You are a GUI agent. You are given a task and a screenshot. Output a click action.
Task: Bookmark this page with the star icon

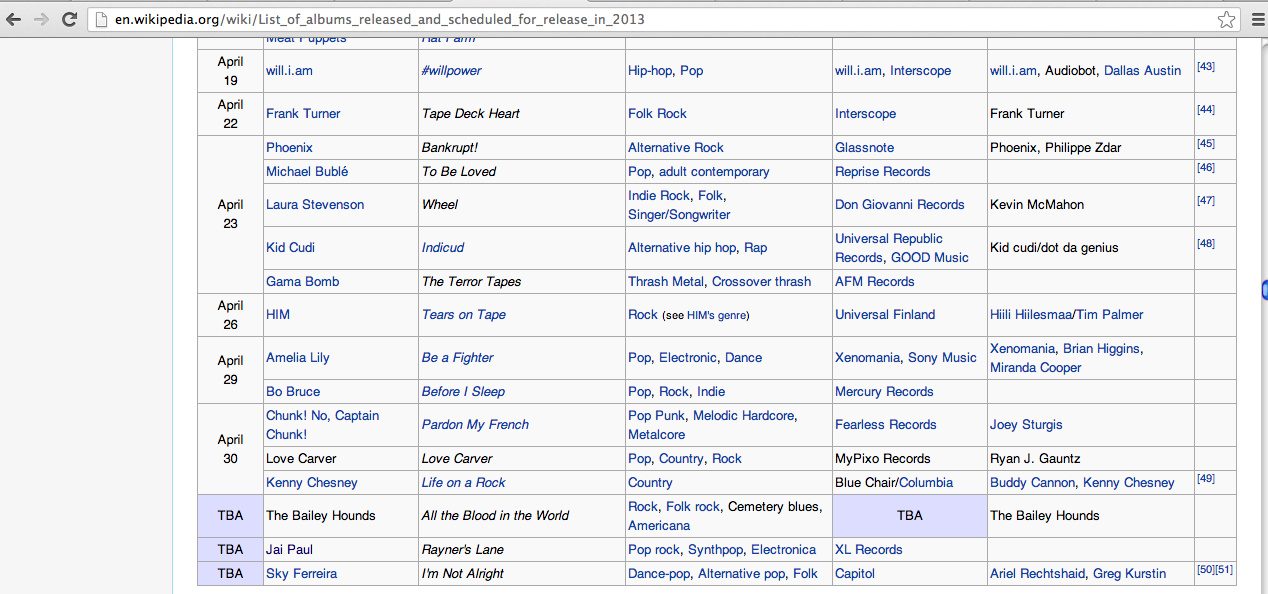[x=1227, y=19]
